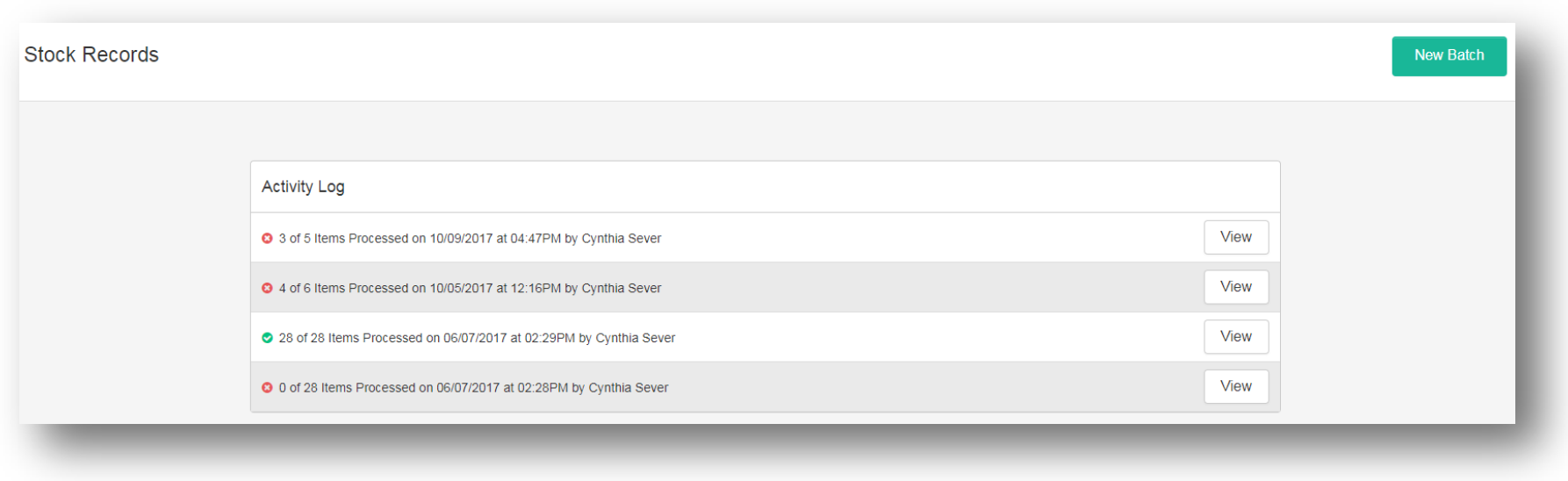Click the 06/07/2017 02:29PM timestamp
This screenshot has height=481, width=1568.
tap(509, 338)
